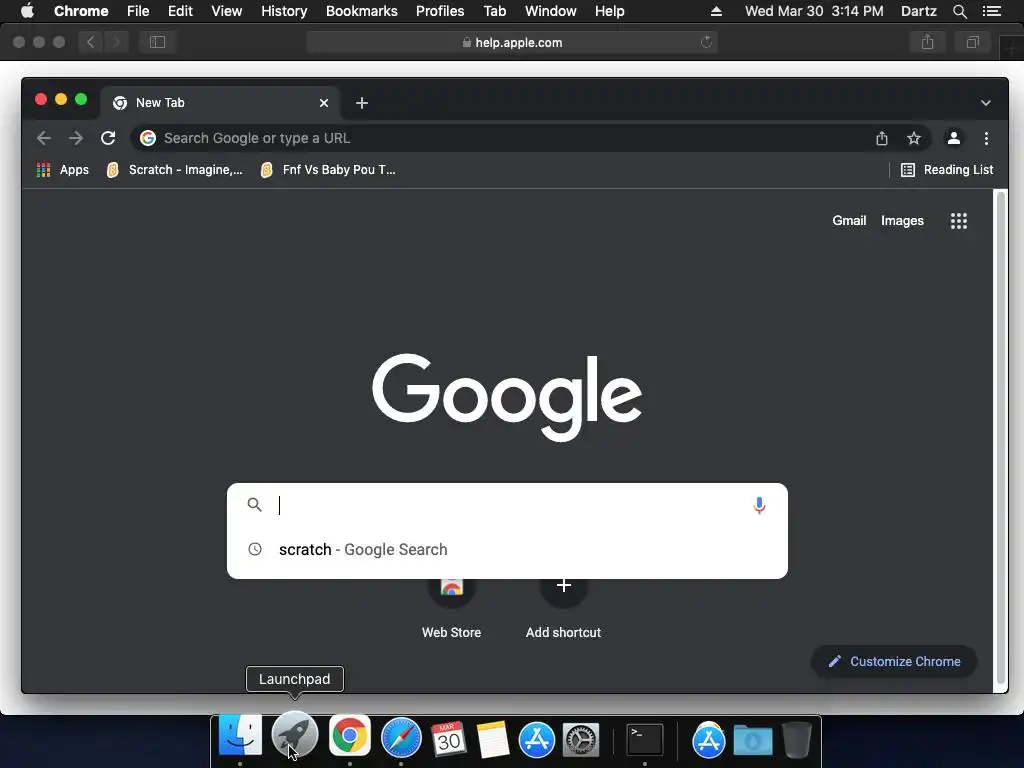Image resolution: width=1024 pixels, height=768 pixels.
Task: Start voice search with the microphone
Action: (759, 505)
